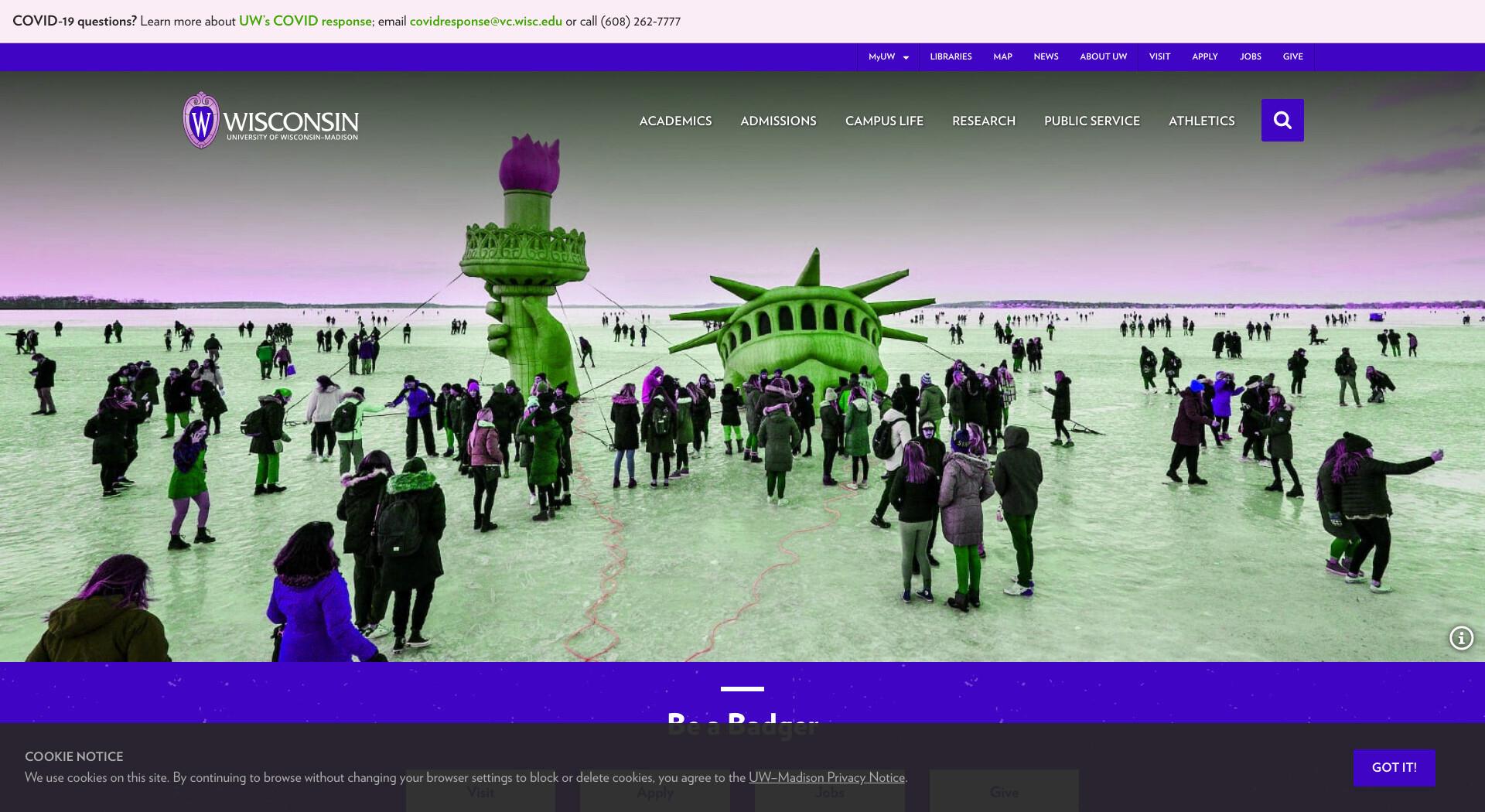Open the UW–Madison Privacy Notice link

[x=826, y=777]
